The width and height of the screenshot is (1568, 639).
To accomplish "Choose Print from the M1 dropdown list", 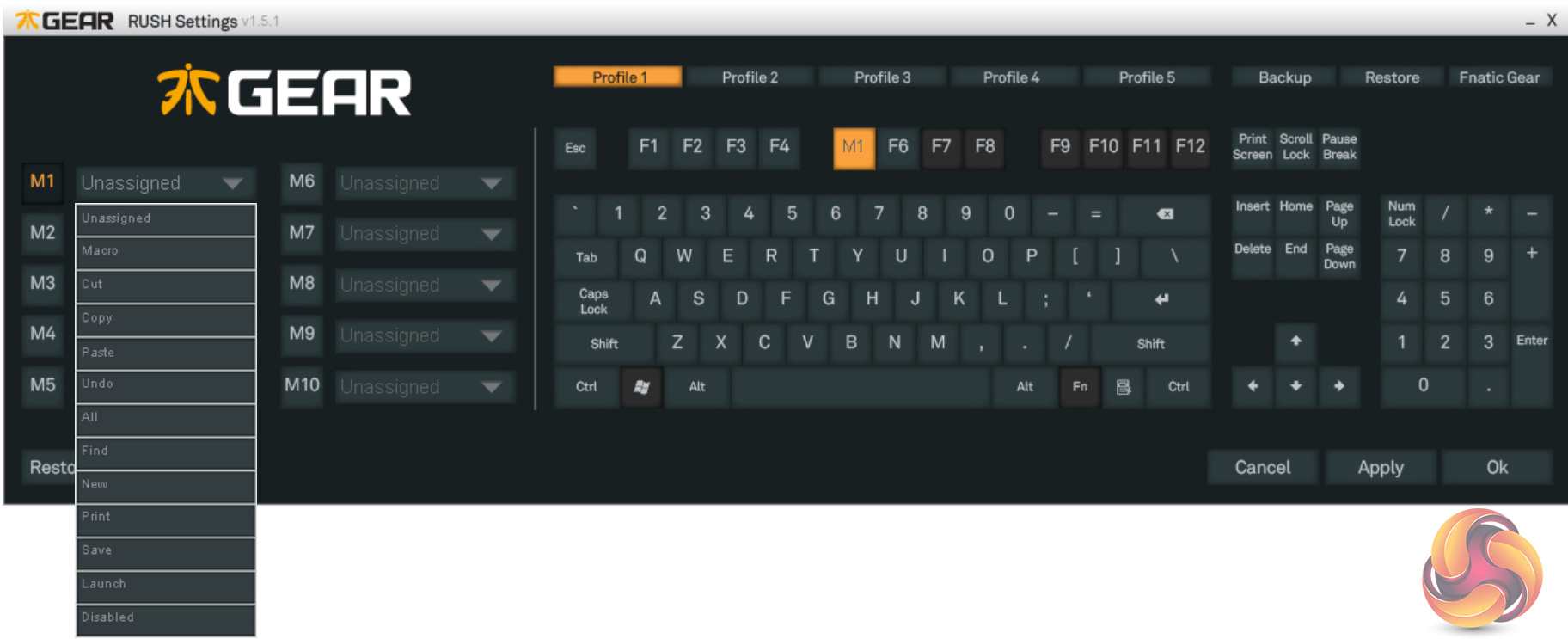I will coord(166,519).
